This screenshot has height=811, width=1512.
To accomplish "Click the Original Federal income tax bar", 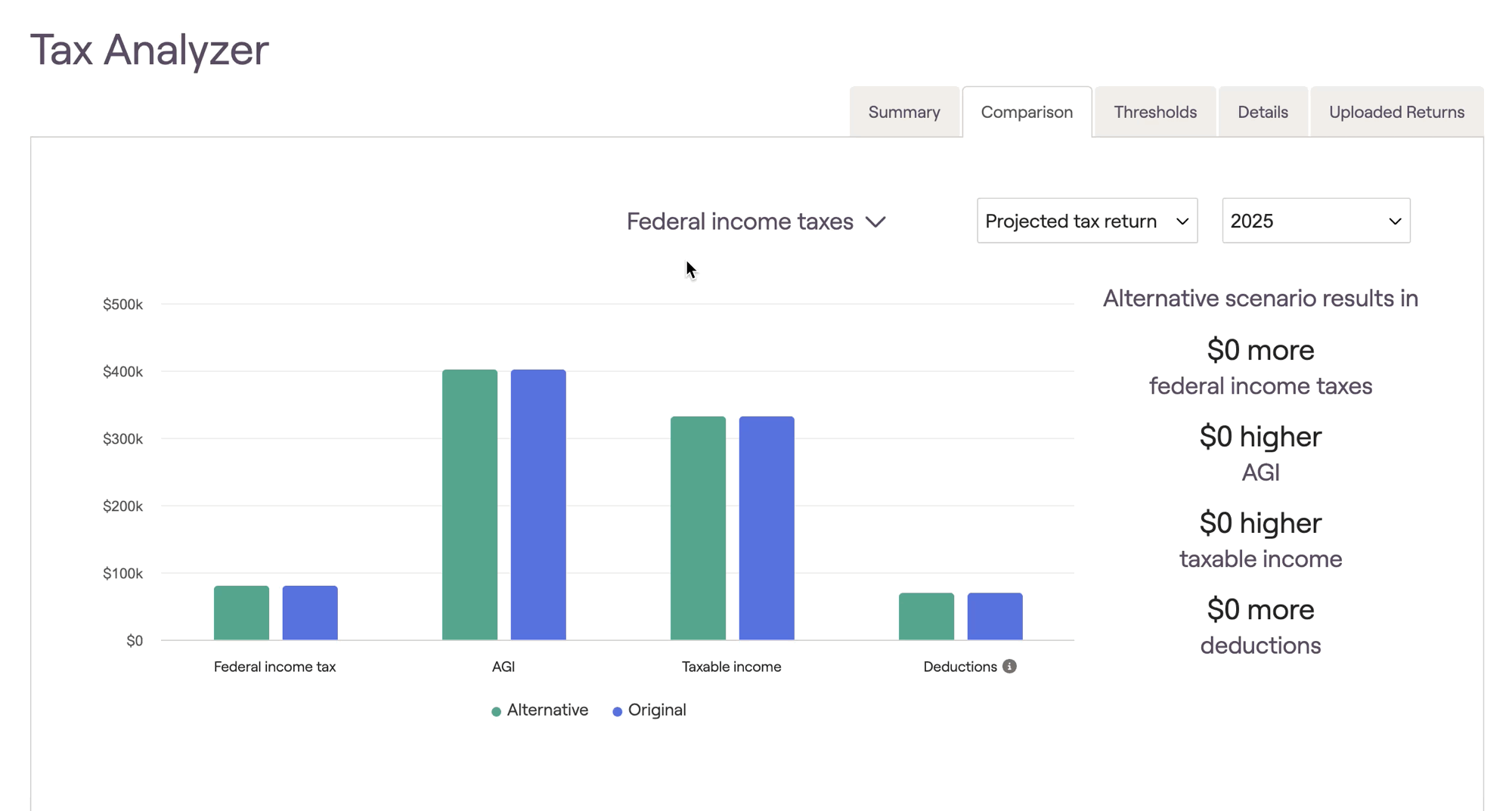I will tap(310, 613).
